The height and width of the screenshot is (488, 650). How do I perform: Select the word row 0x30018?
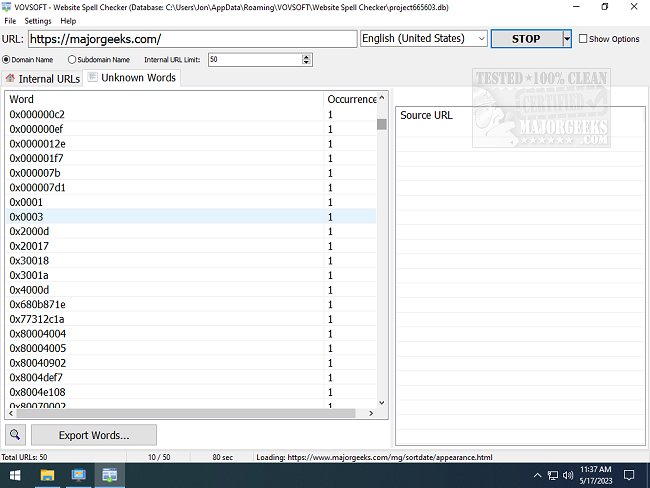191,260
